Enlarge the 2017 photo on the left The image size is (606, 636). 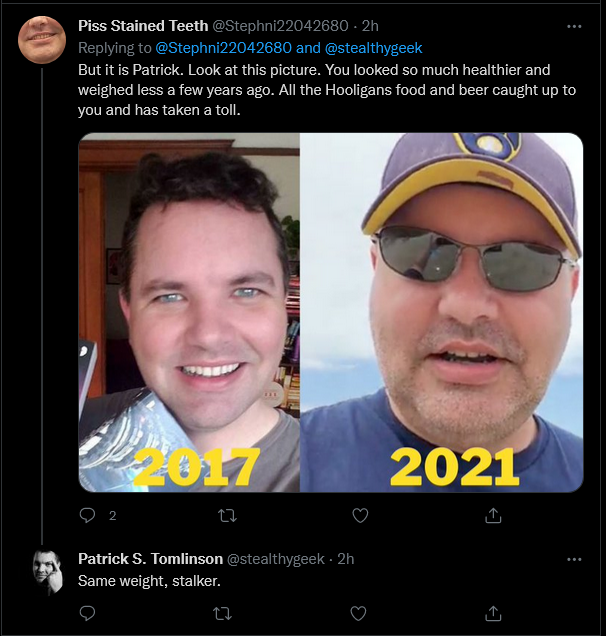click(x=189, y=312)
